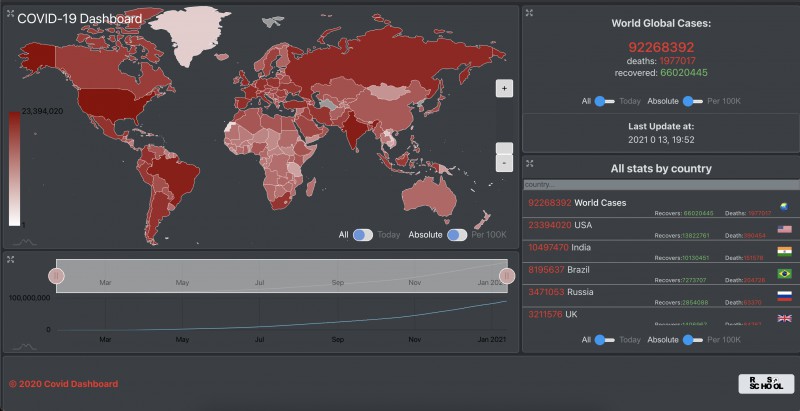Expand the map panel to fullscreen
This screenshot has height=411, width=800.
[x=10, y=13]
